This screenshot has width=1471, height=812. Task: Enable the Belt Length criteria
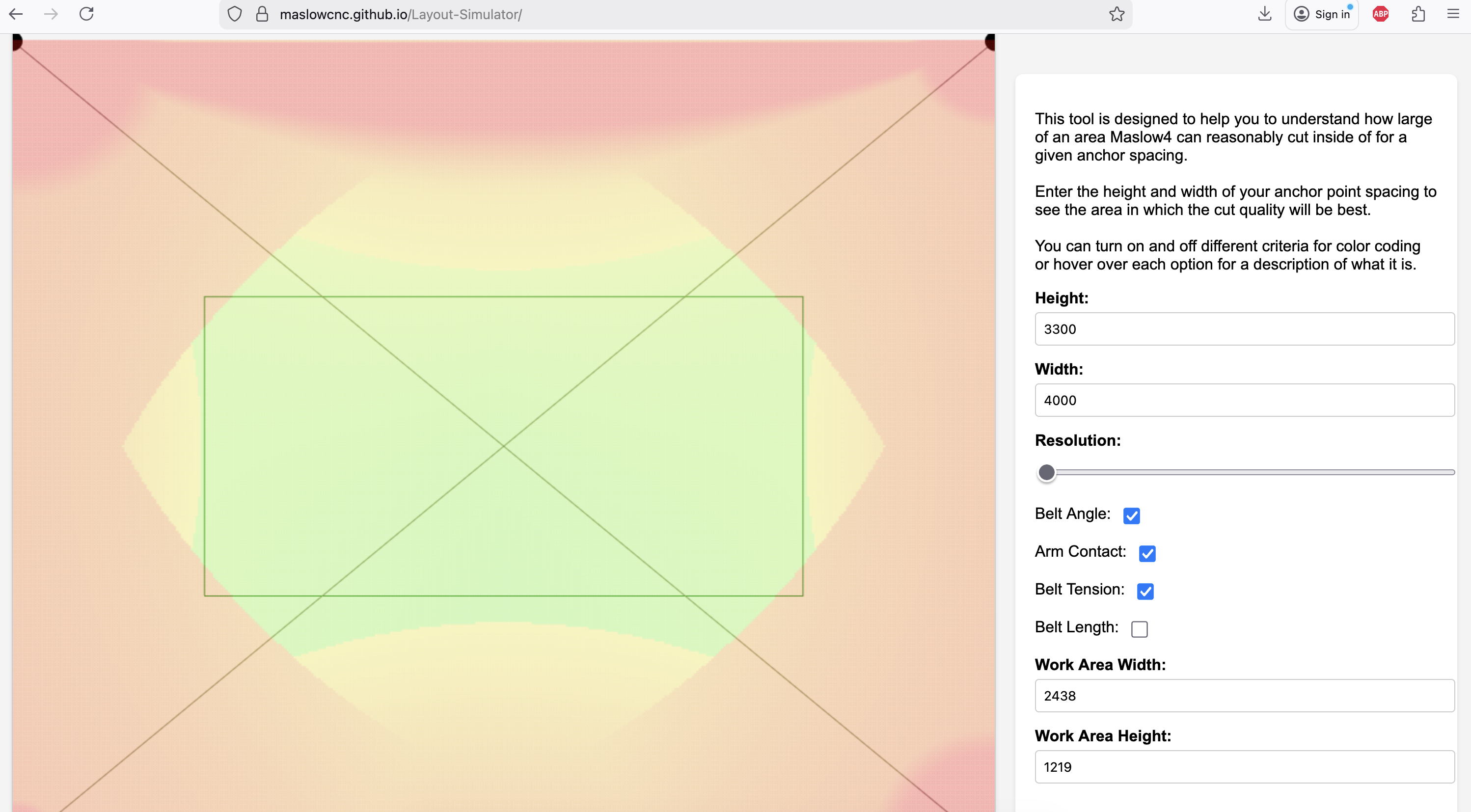point(1139,629)
